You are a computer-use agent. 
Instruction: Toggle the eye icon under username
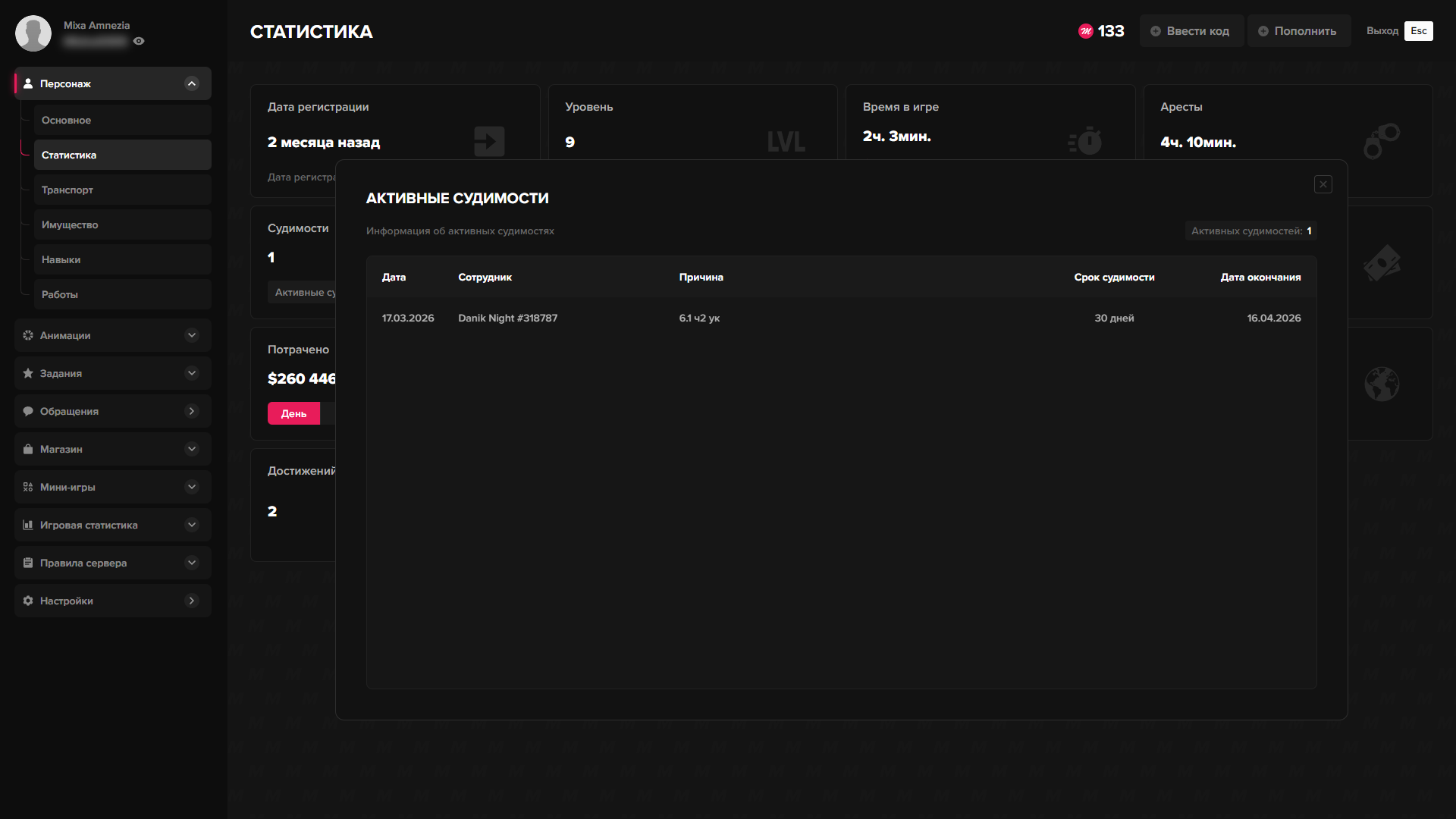(139, 41)
